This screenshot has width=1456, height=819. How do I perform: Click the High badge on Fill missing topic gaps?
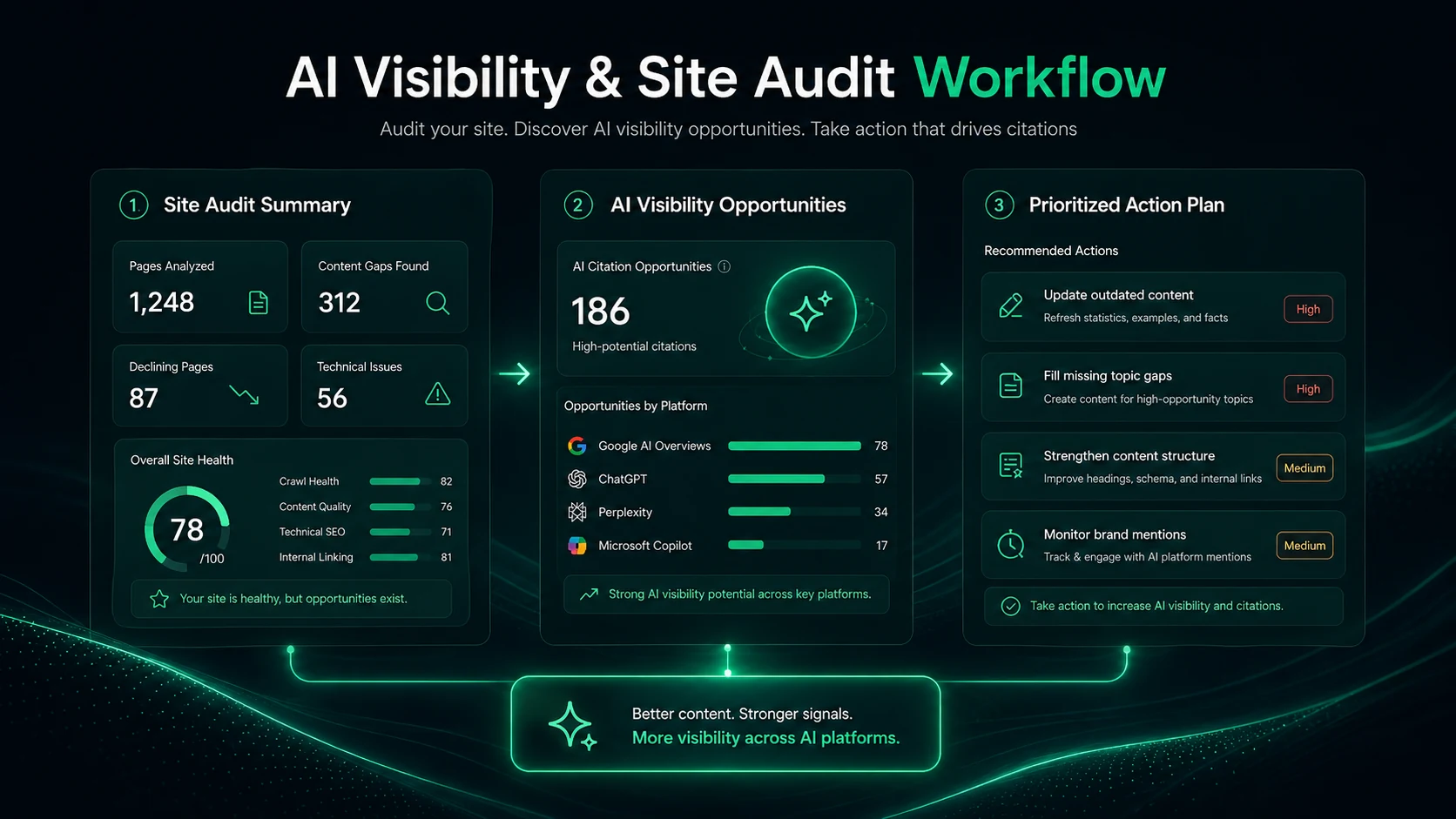coord(1308,389)
